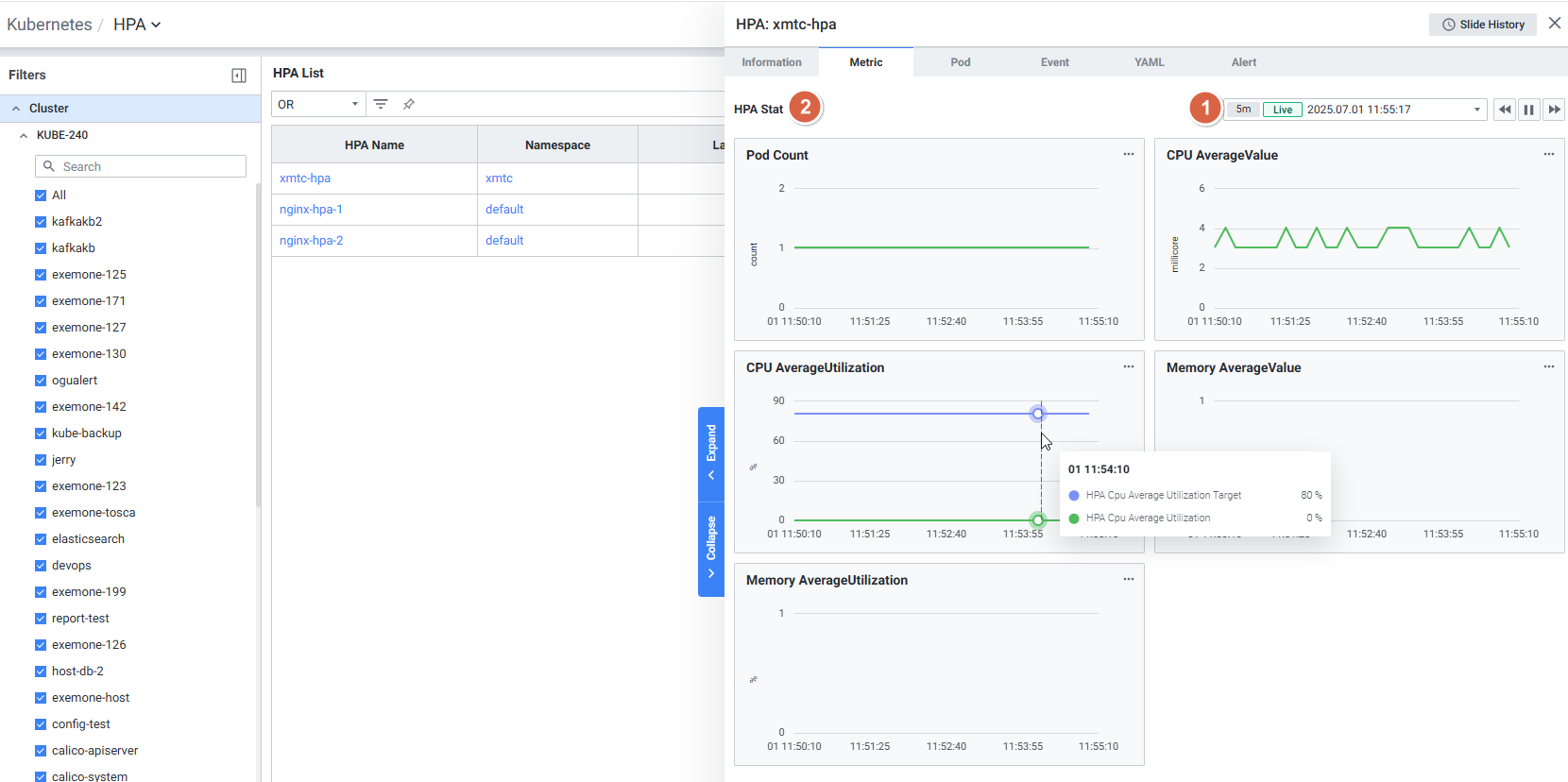Click the fast-forward time button
Screen dimensions: 1568x782
tap(1554, 110)
